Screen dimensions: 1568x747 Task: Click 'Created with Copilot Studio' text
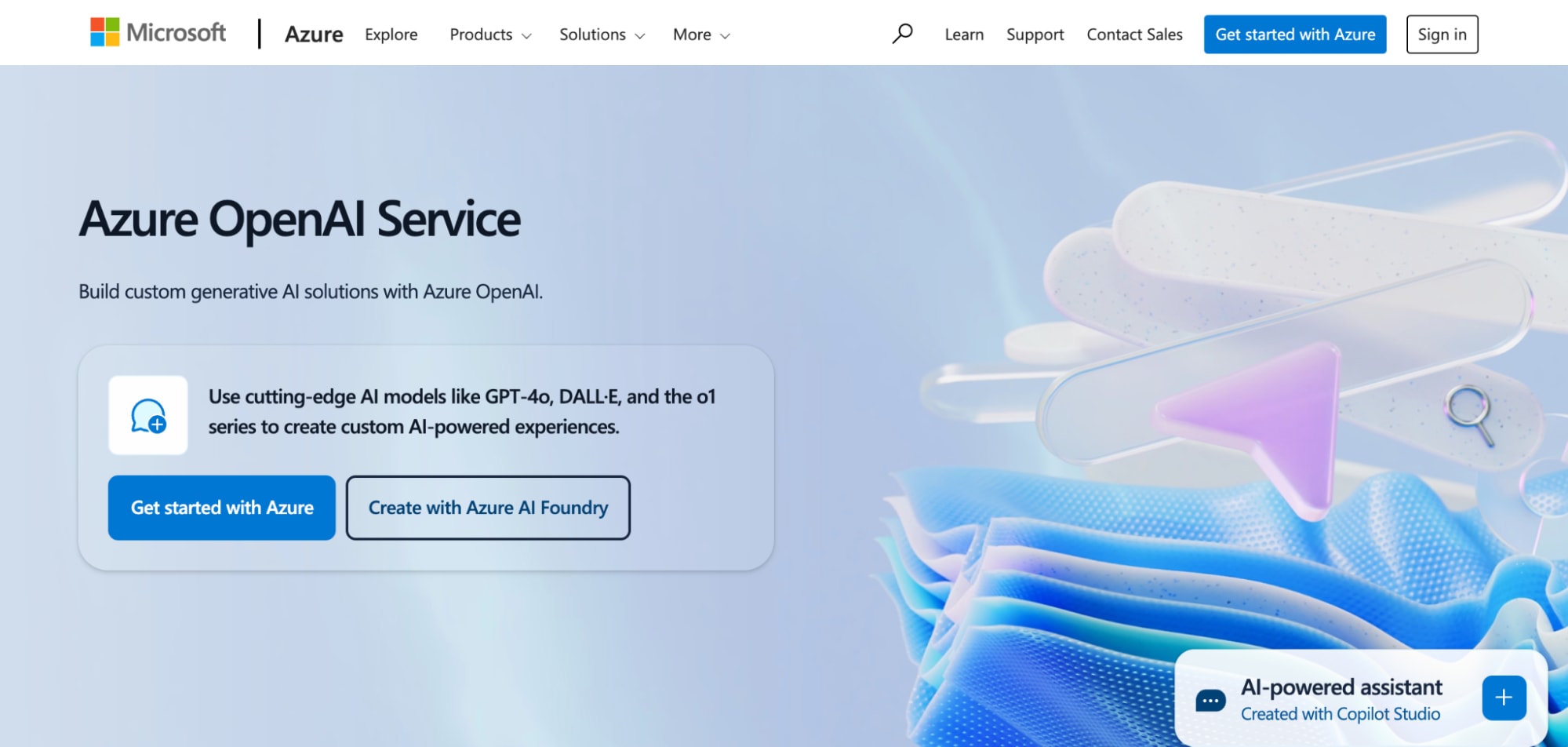click(1341, 714)
